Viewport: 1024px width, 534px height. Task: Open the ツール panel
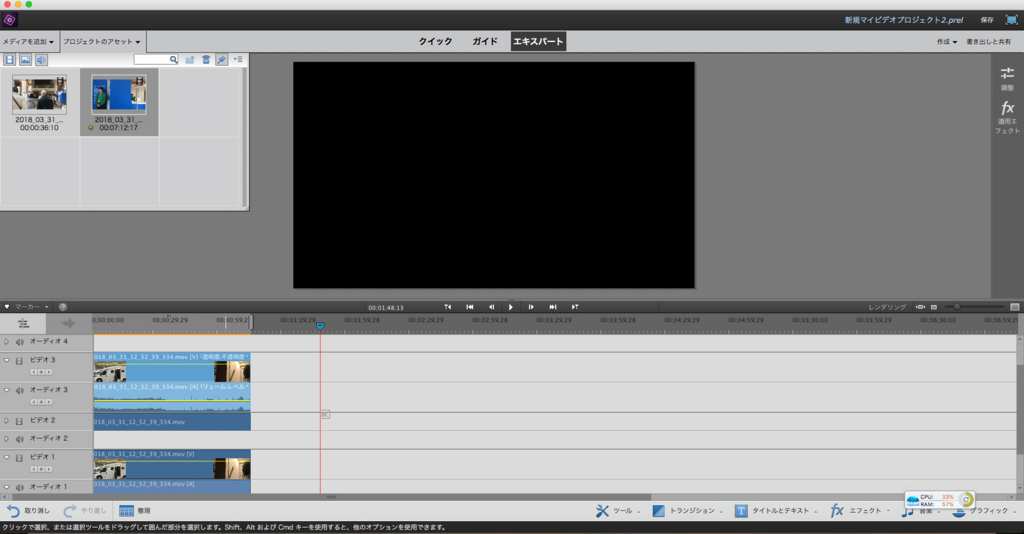coord(617,510)
